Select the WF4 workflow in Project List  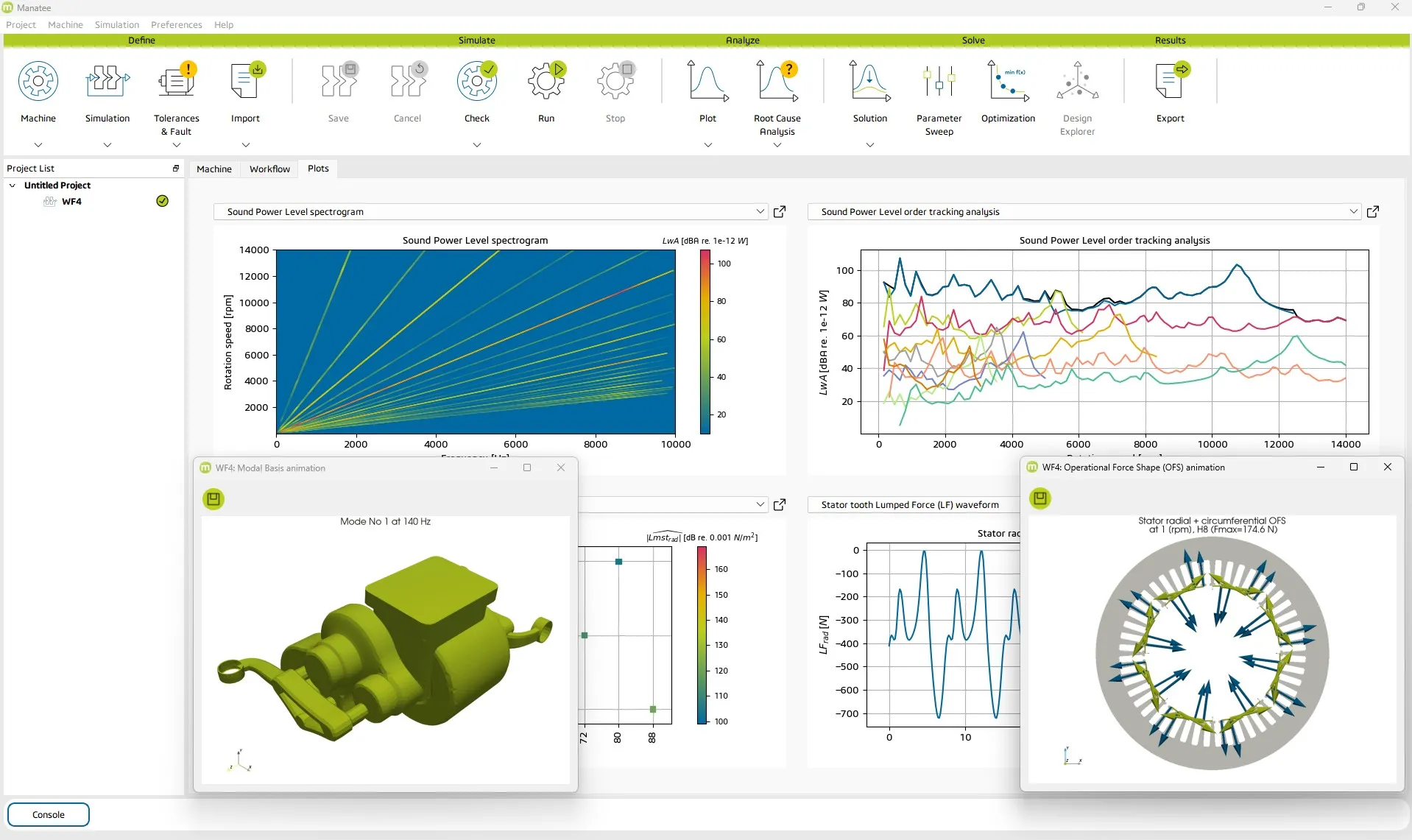71,201
